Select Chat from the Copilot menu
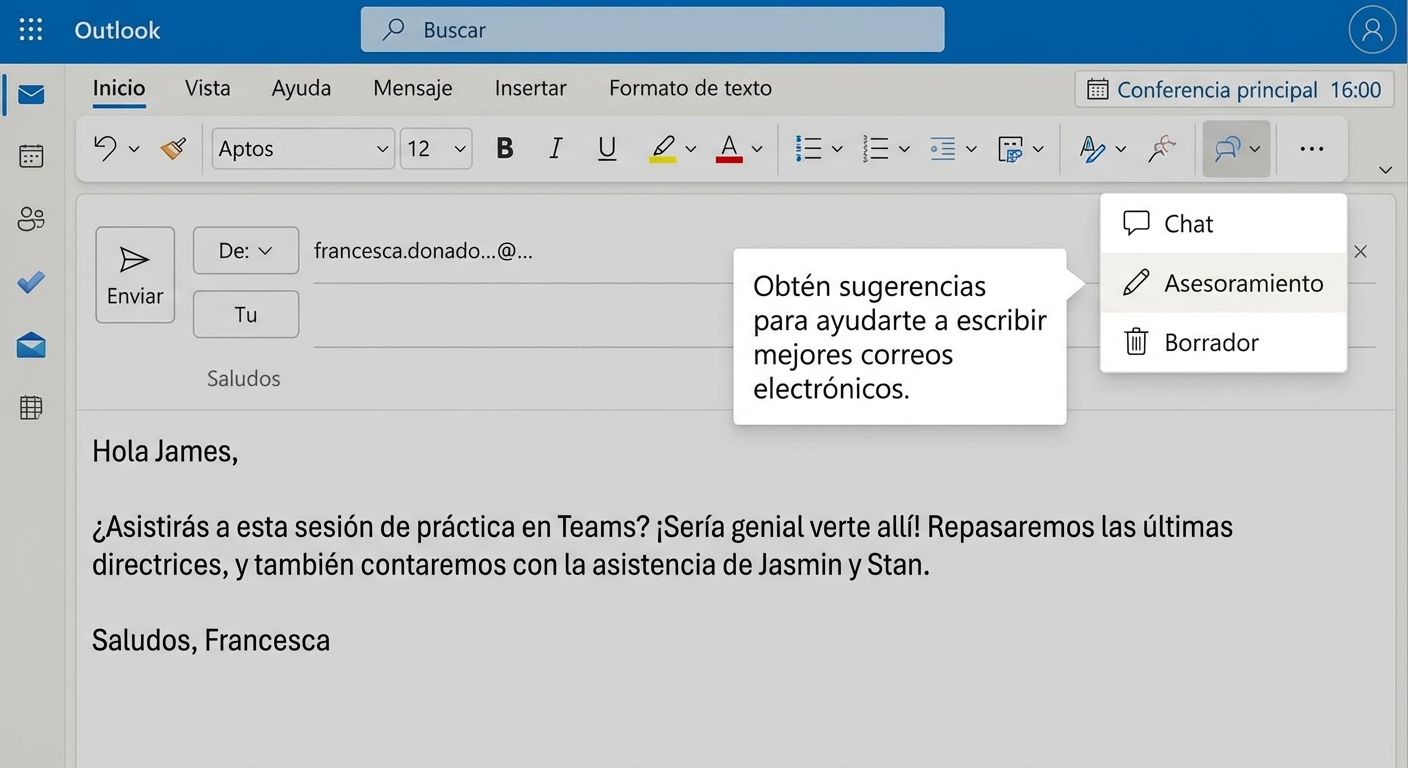The width and height of the screenshot is (1408, 768). click(1188, 223)
